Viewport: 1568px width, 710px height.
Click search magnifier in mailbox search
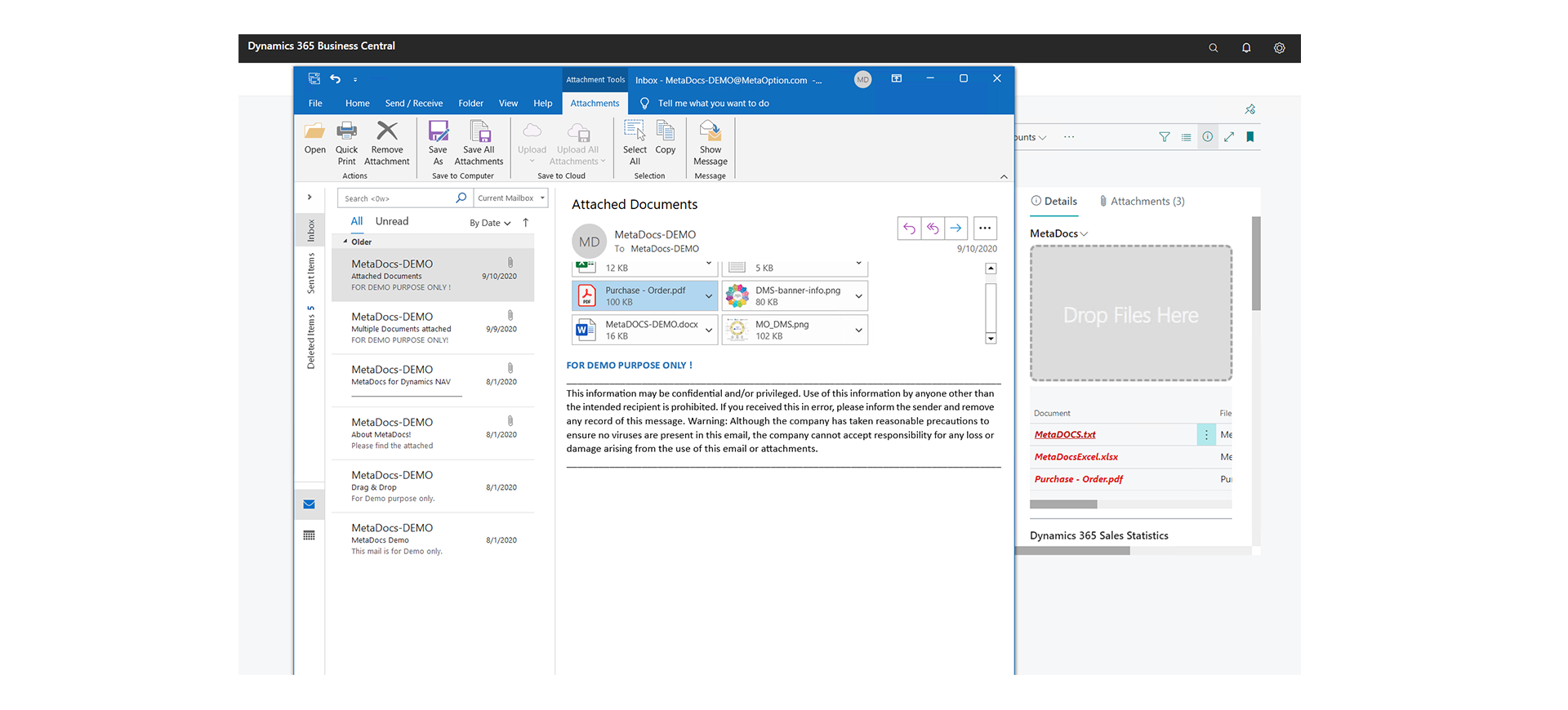461,198
